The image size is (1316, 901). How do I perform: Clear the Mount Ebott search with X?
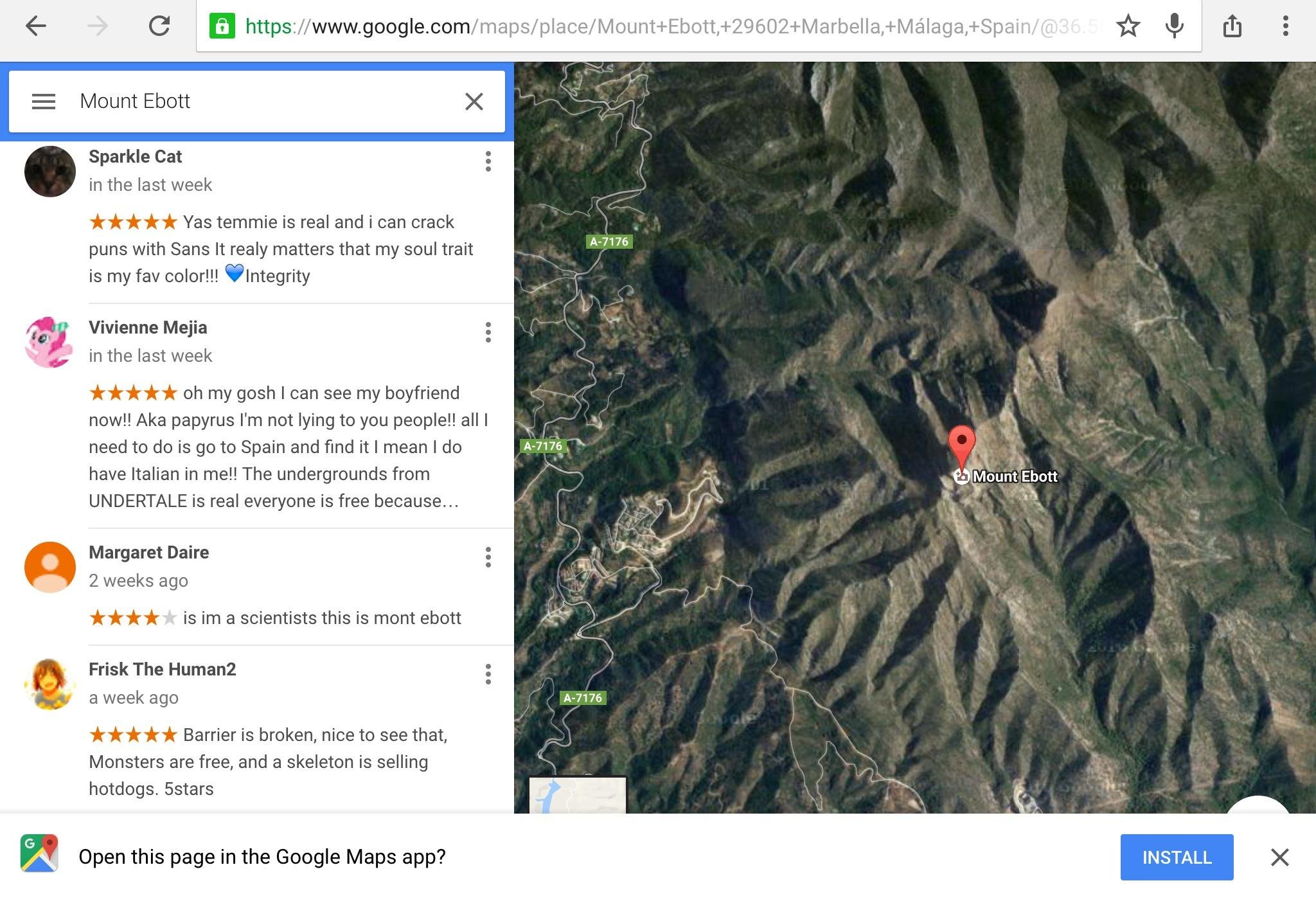pos(474,102)
